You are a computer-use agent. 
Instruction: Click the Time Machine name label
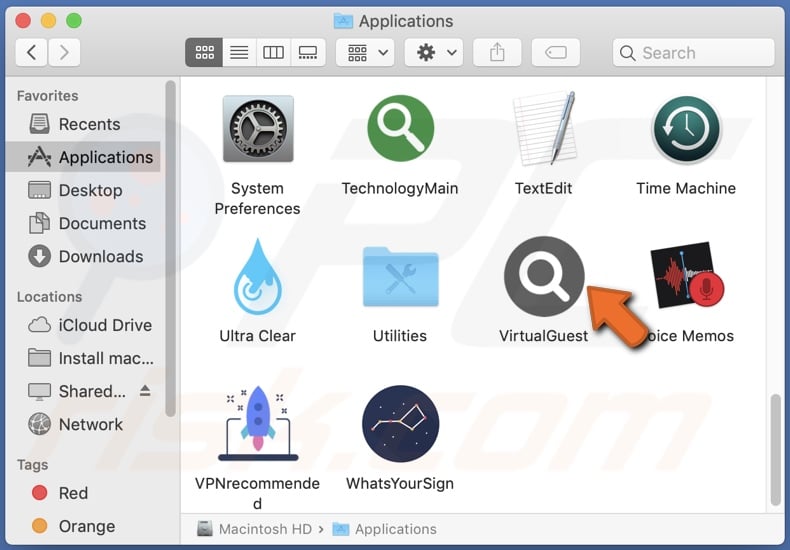[686, 188]
